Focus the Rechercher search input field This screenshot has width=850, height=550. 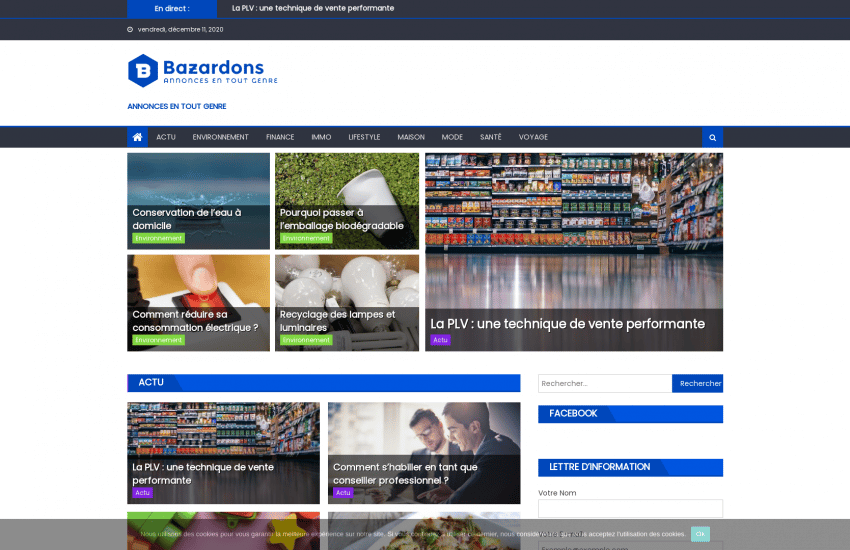(x=605, y=384)
